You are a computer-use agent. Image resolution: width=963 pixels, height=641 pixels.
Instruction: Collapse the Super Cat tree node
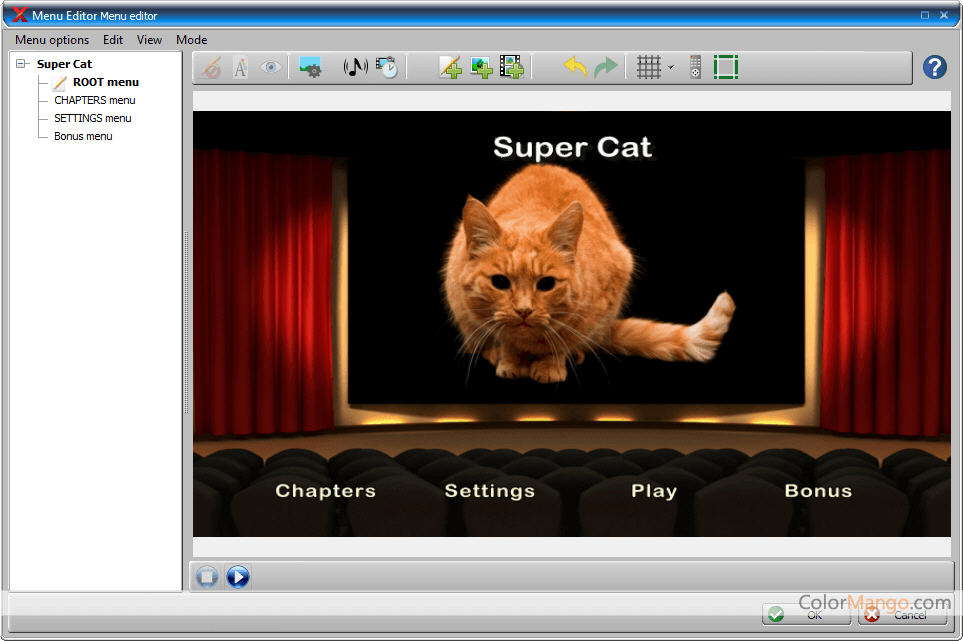[22, 64]
